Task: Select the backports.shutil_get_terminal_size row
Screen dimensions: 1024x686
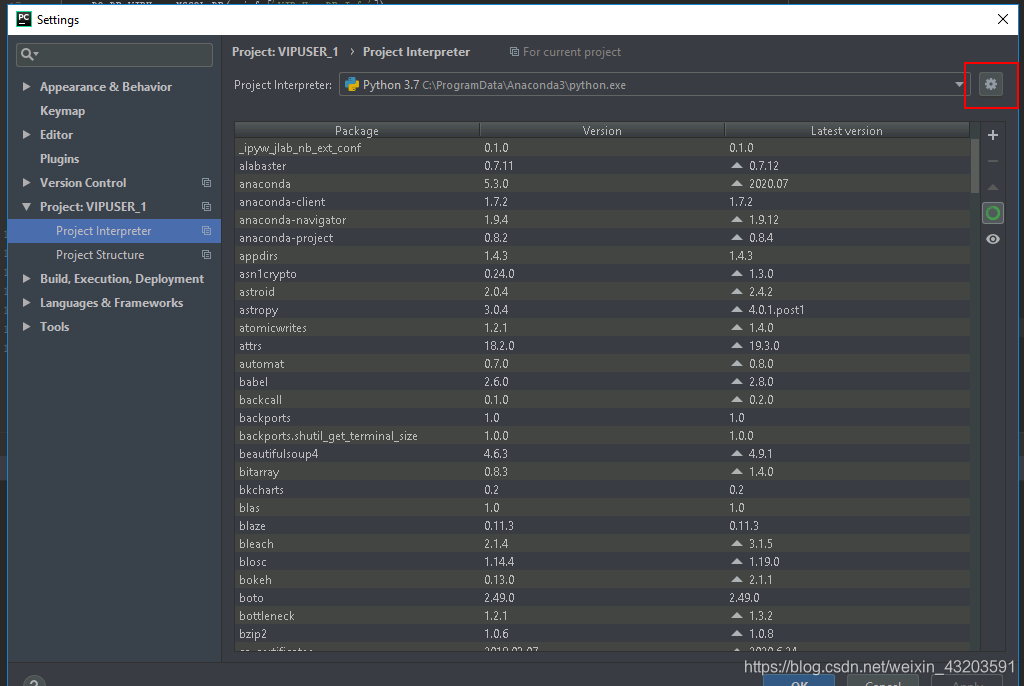Action: [602, 436]
